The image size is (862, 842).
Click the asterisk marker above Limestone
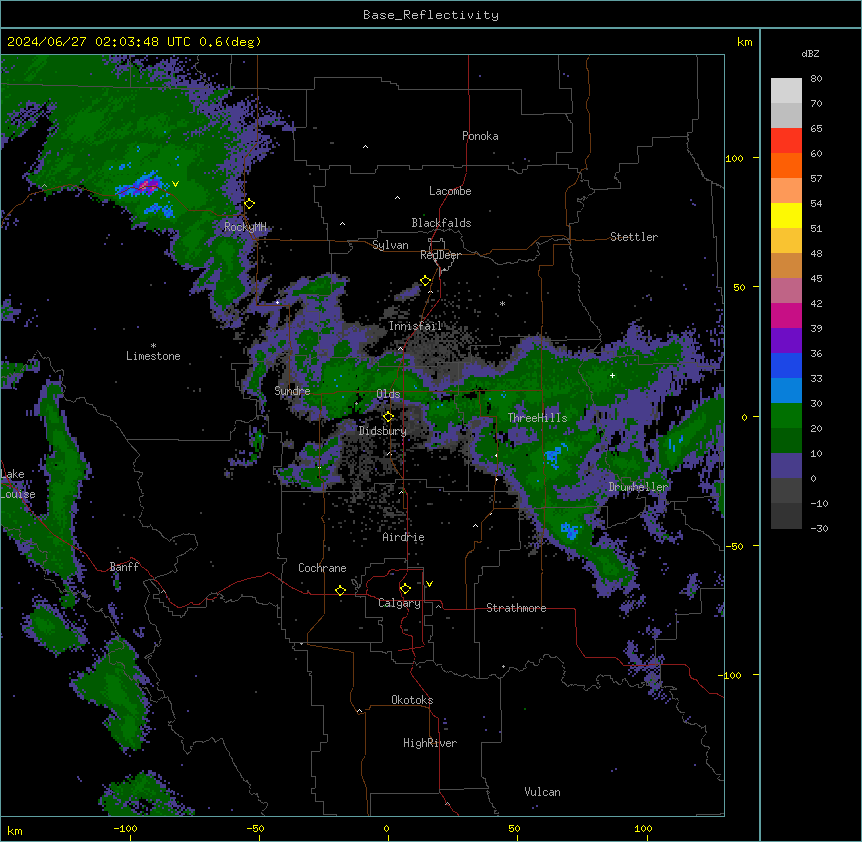153,346
